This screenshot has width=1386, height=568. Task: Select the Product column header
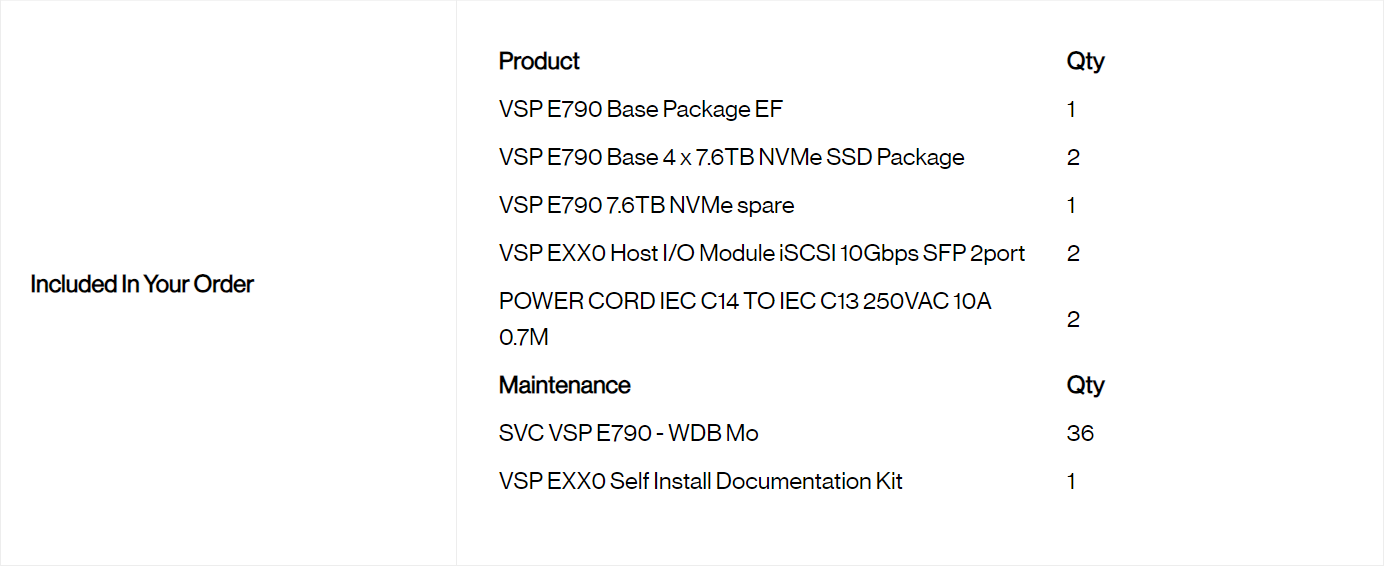pos(539,61)
